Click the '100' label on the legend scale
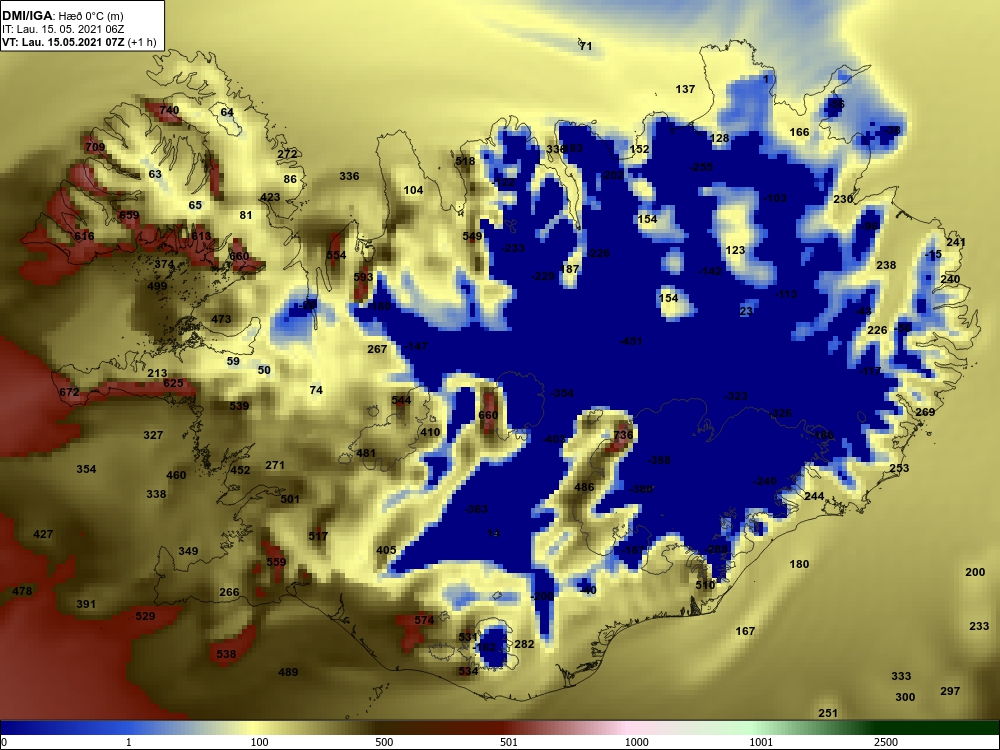Image resolution: width=1000 pixels, height=750 pixels. pyautogui.click(x=260, y=742)
